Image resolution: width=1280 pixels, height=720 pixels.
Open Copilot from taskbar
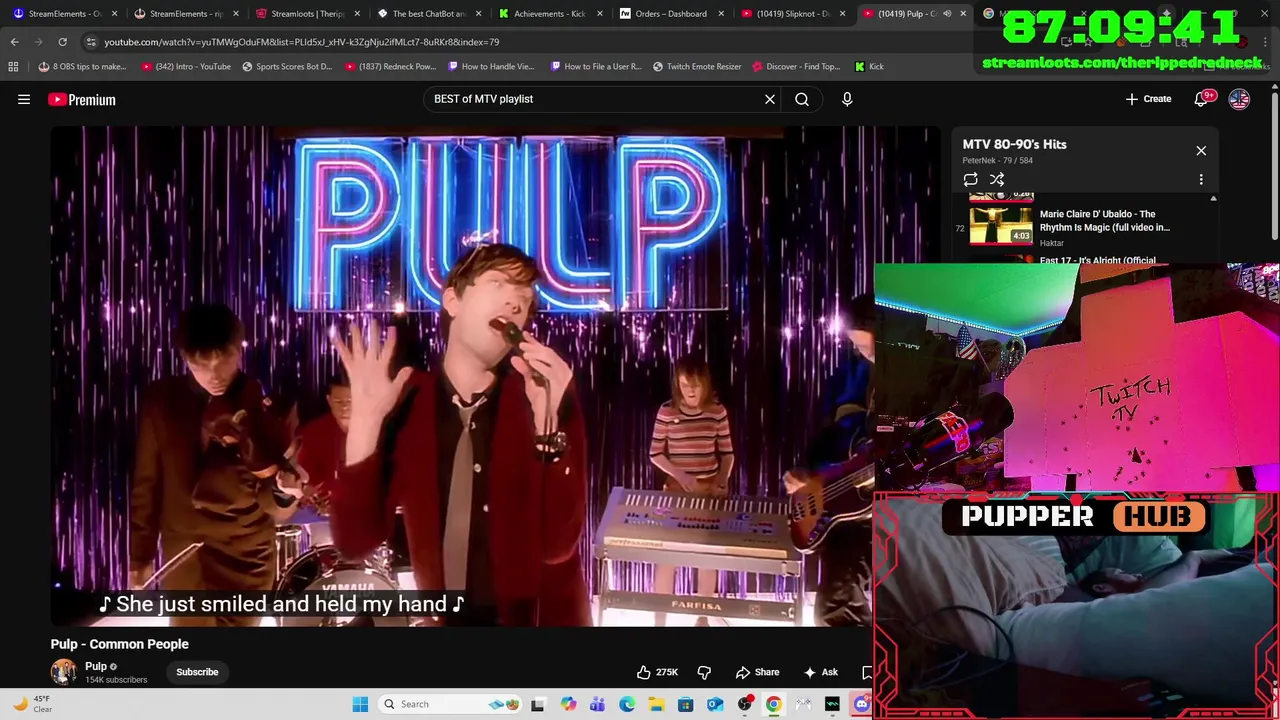click(568, 704)
